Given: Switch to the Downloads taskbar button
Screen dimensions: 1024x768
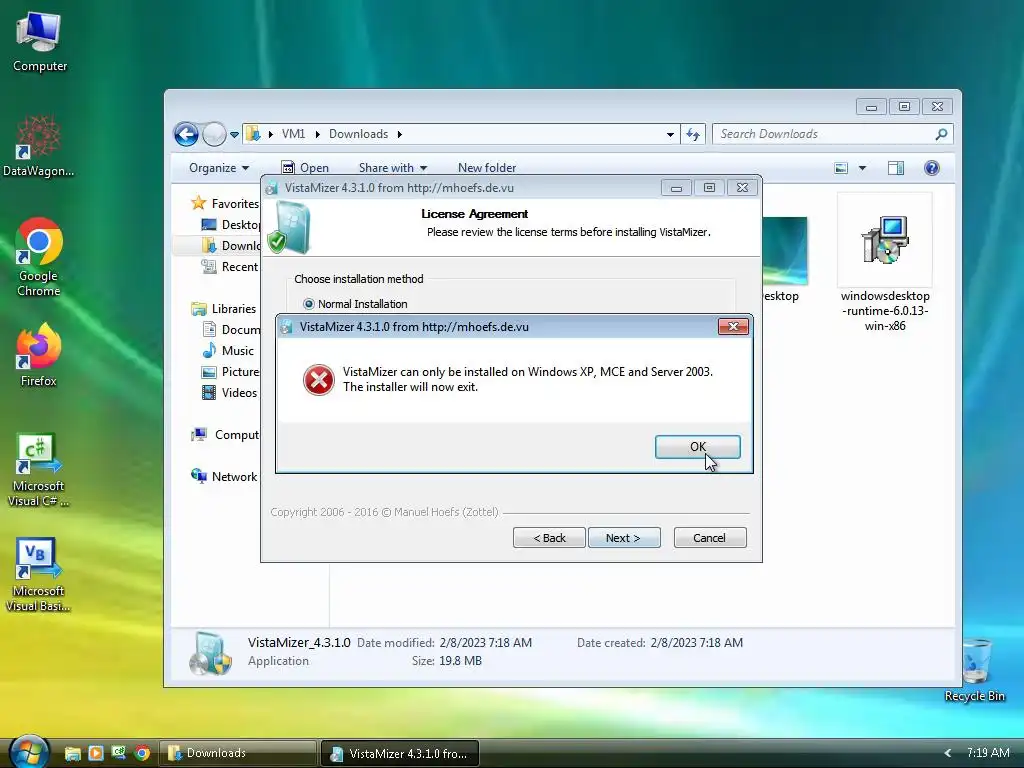Looking at the screenshot, I should [x=238, y=753].
